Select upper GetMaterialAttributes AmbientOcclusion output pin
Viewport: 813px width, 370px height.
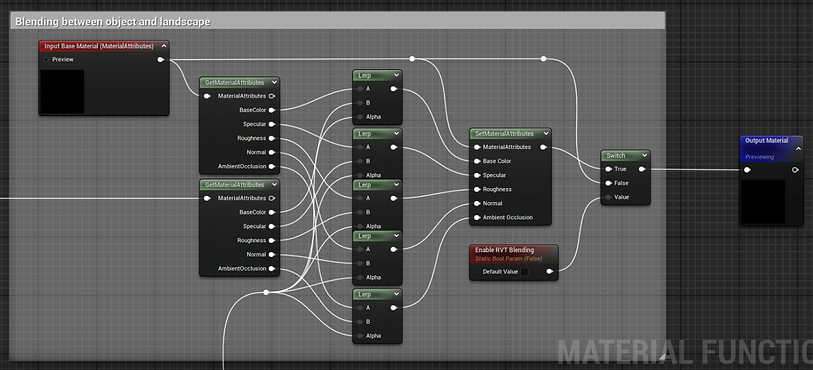click(x=272, y=166)
